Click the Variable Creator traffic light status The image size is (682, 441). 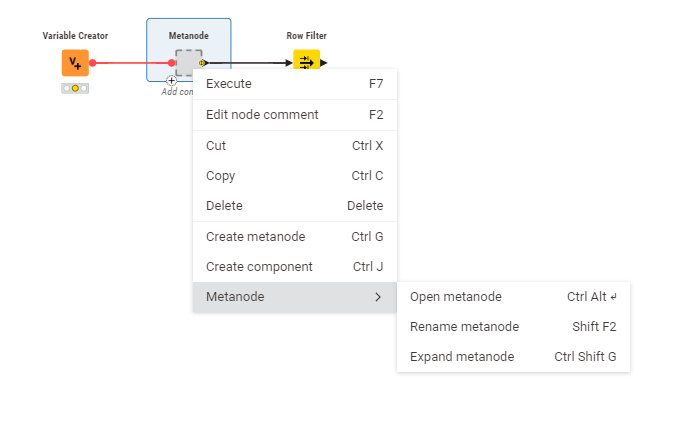pyautogui.click(x=75, y=88)
